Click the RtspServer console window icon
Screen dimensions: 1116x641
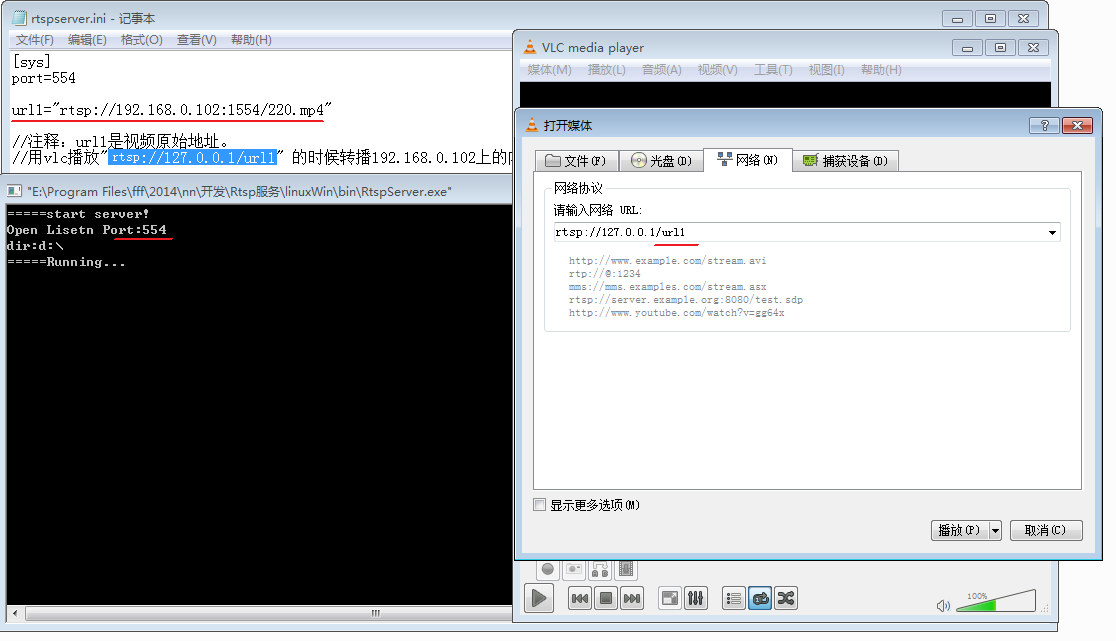point(14,191)
